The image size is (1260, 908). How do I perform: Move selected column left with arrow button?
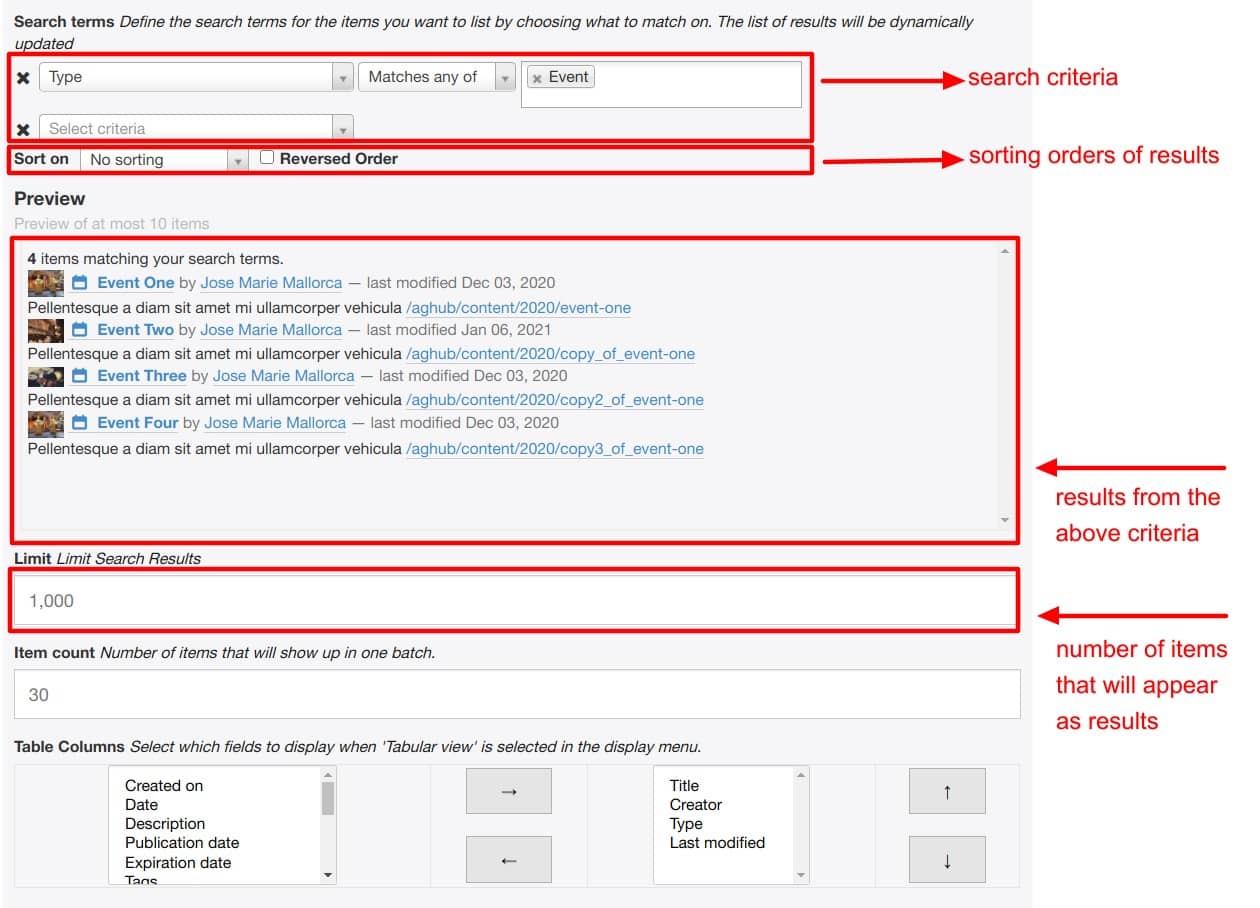pyautogui.click(x=508, y=860)
